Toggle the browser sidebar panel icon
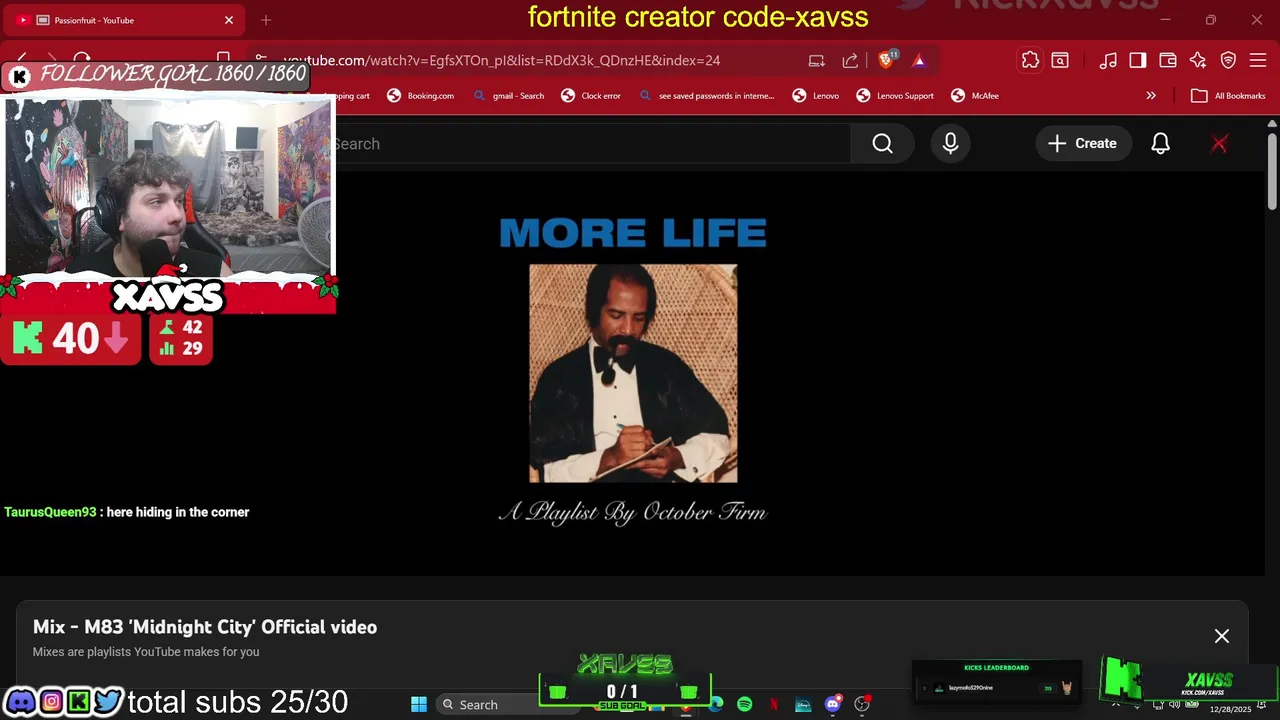The image size is (1280, 720). coord(1138,60)
